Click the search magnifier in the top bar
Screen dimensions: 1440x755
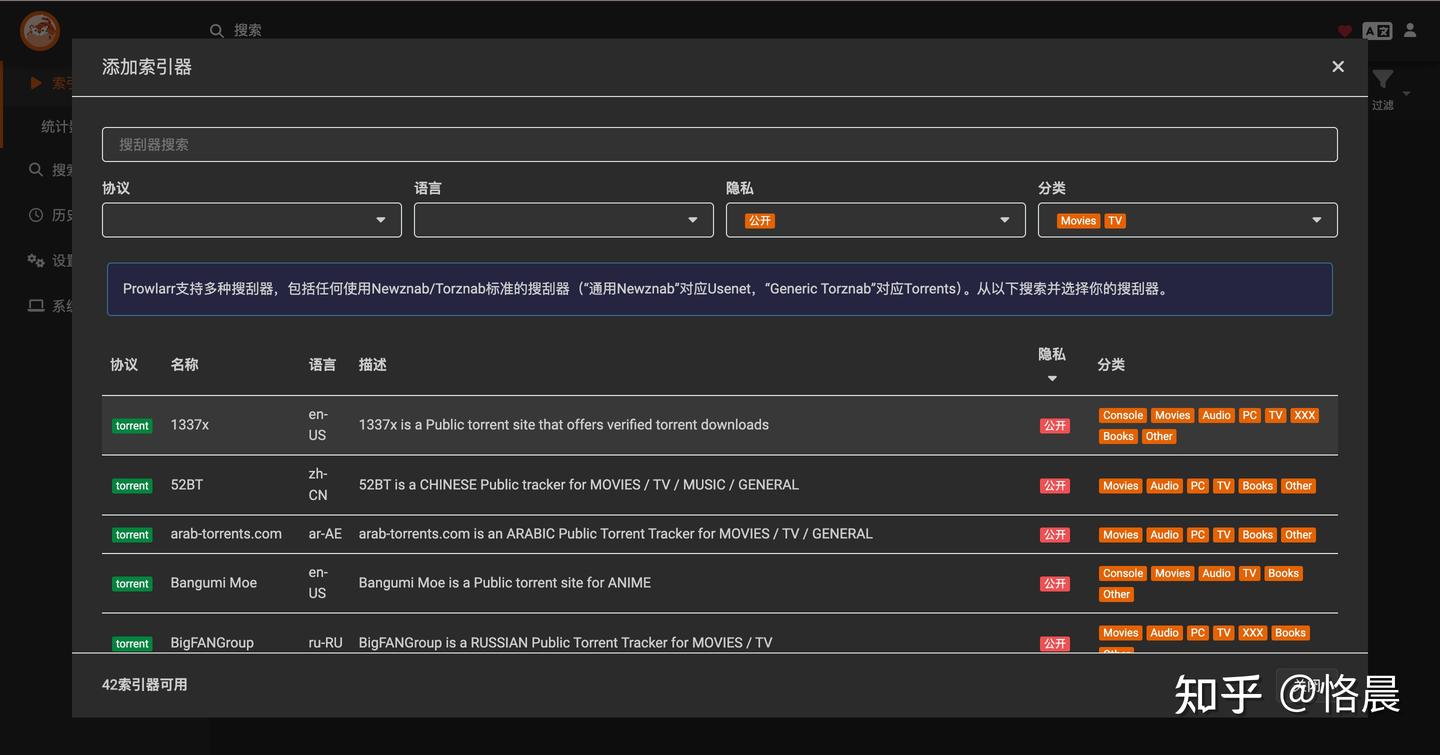pyautogui.click(x=217, y=30)
